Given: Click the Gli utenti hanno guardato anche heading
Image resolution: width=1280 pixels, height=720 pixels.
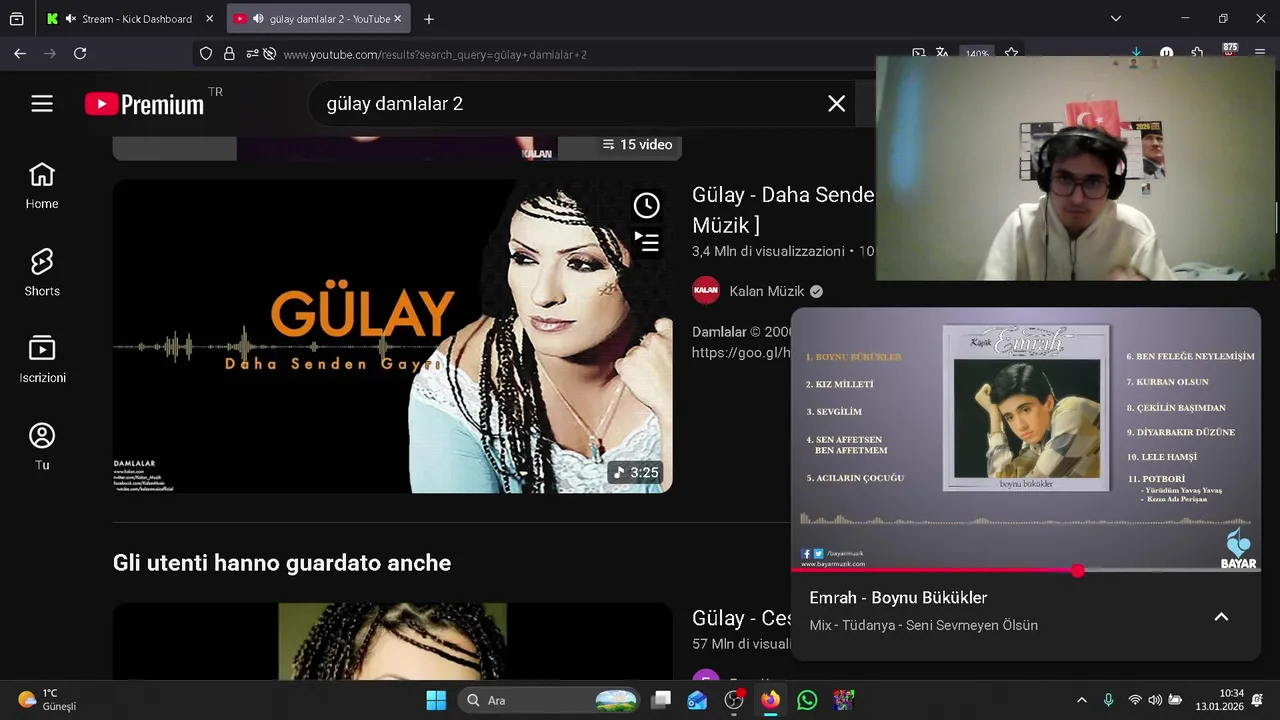Looking at the screenshot, I should point(282,563).
